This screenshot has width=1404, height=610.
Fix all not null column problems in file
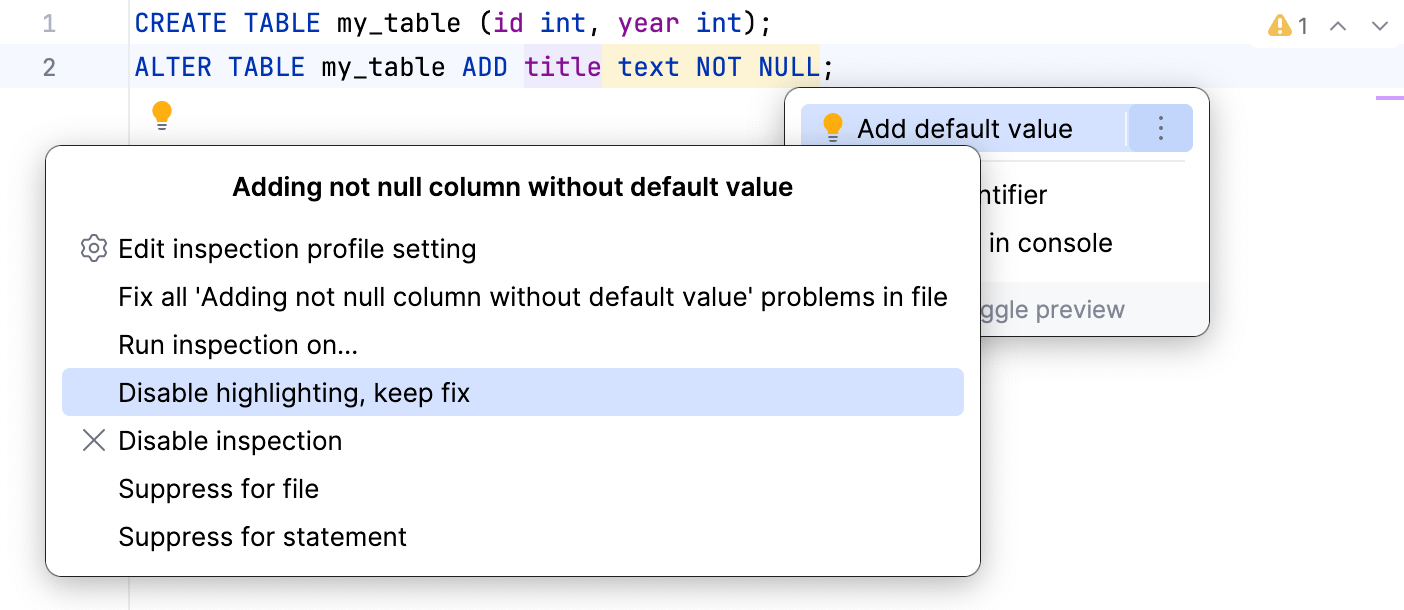533,296
